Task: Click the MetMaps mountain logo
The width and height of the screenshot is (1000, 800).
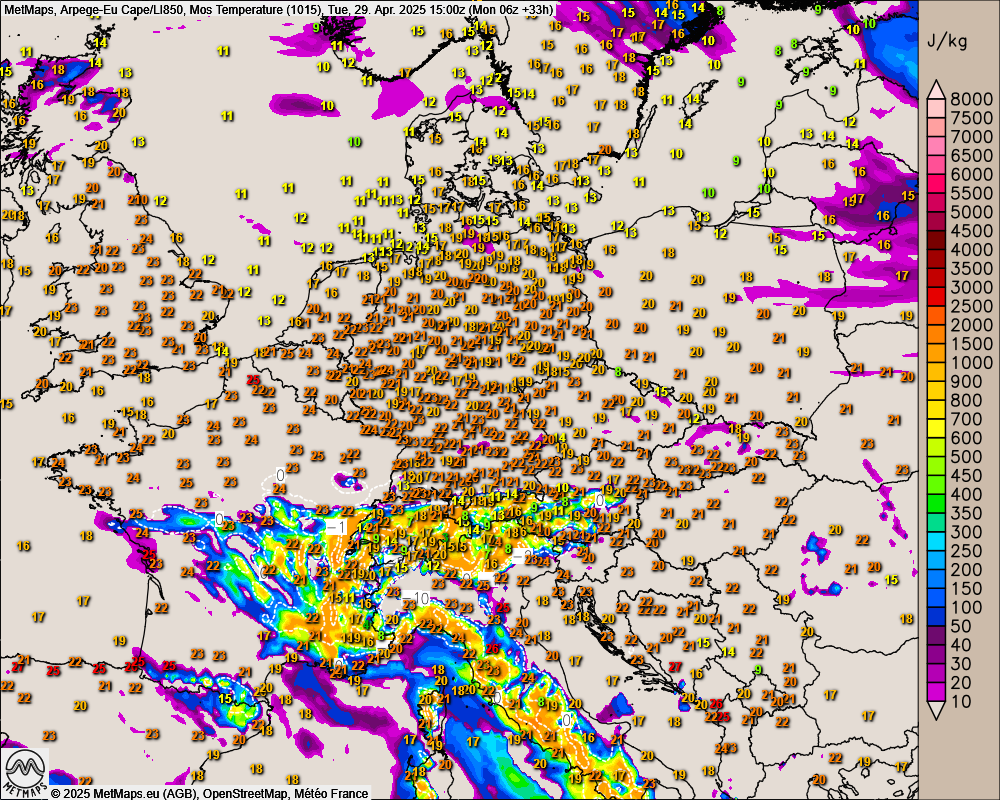Action: (x=26, y=773)
